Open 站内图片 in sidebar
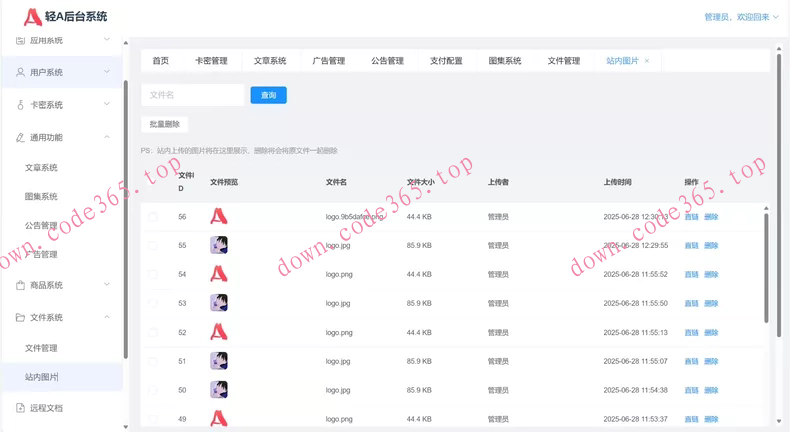790x432 pixels. (41, 377)
